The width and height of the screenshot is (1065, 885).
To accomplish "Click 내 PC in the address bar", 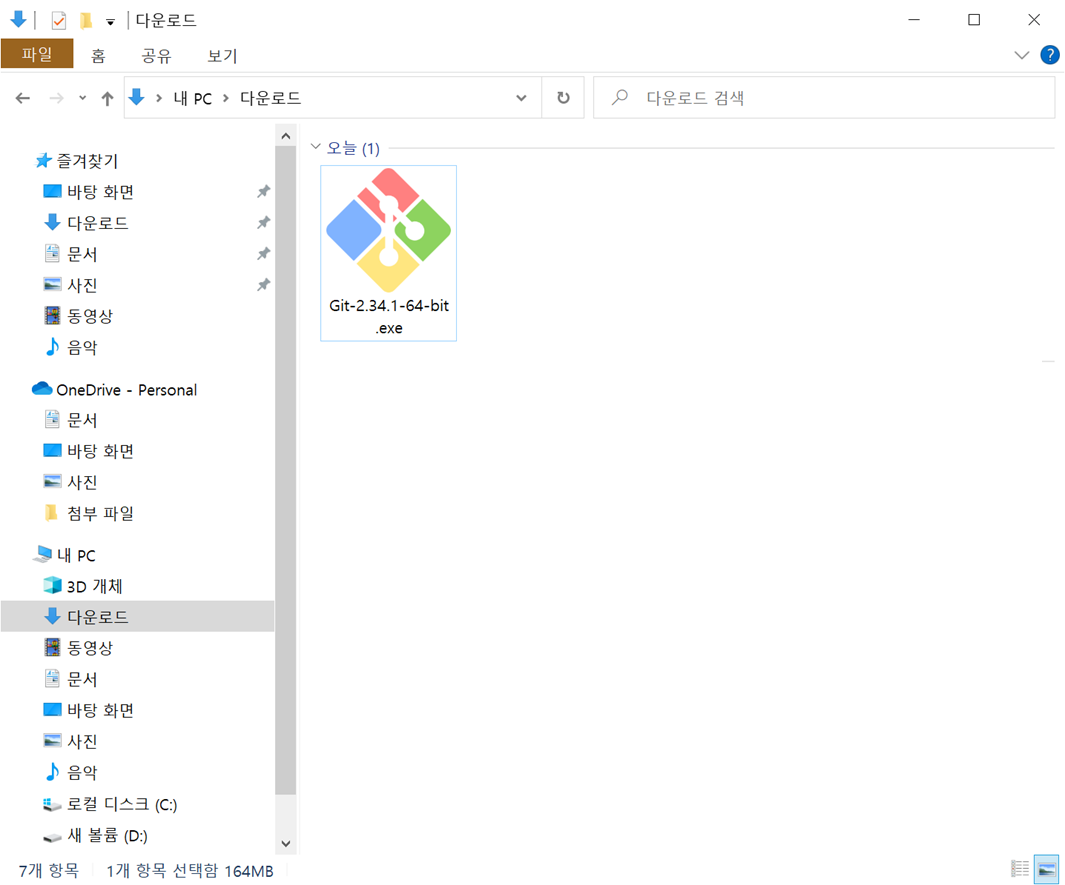I will click(x=192, y=98).
